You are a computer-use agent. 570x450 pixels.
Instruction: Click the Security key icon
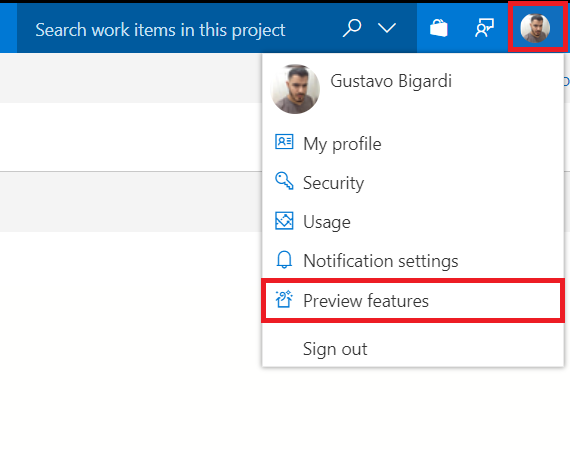(x=284, y=181)
